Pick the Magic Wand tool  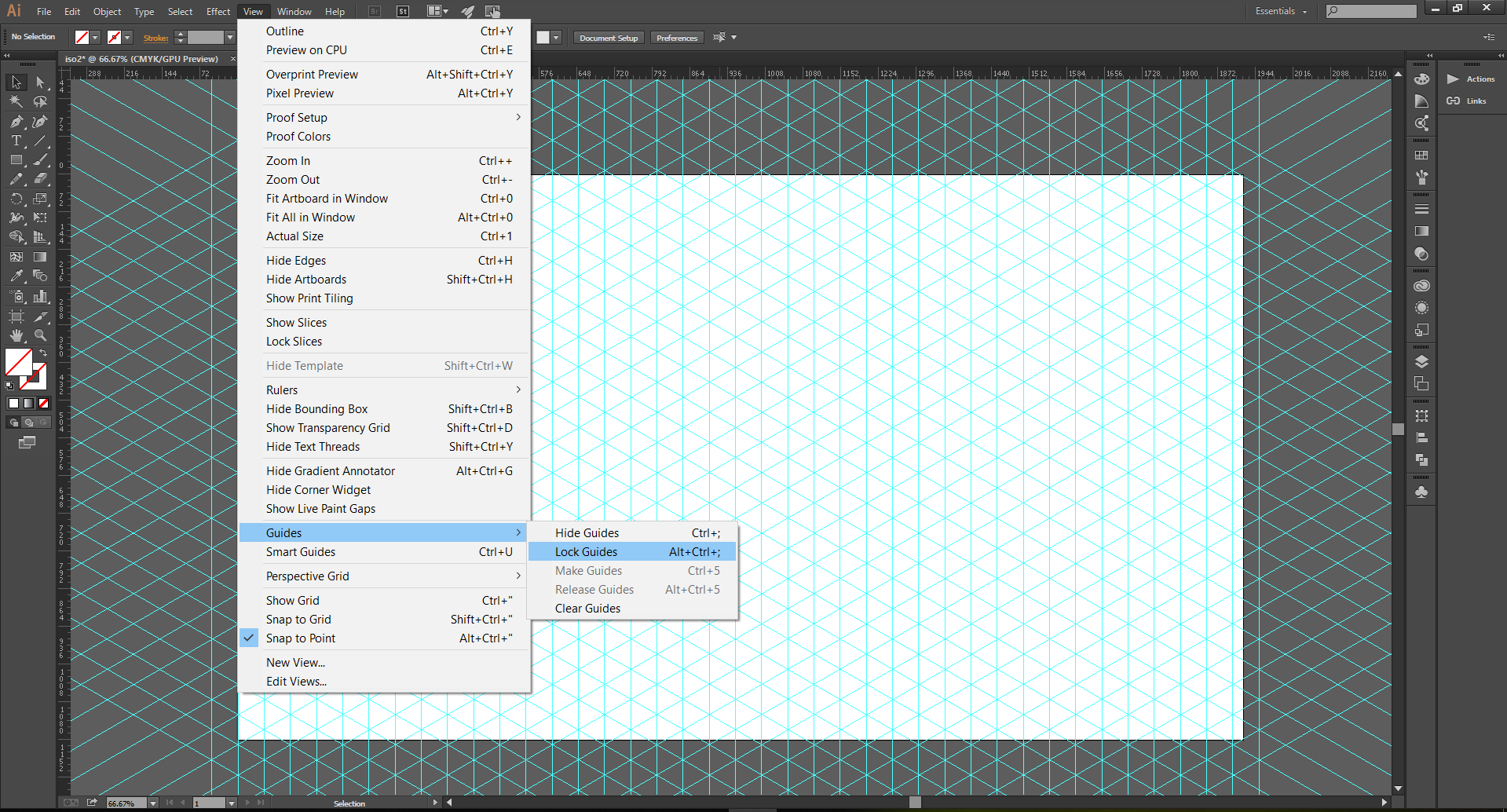tap(16, 101)
